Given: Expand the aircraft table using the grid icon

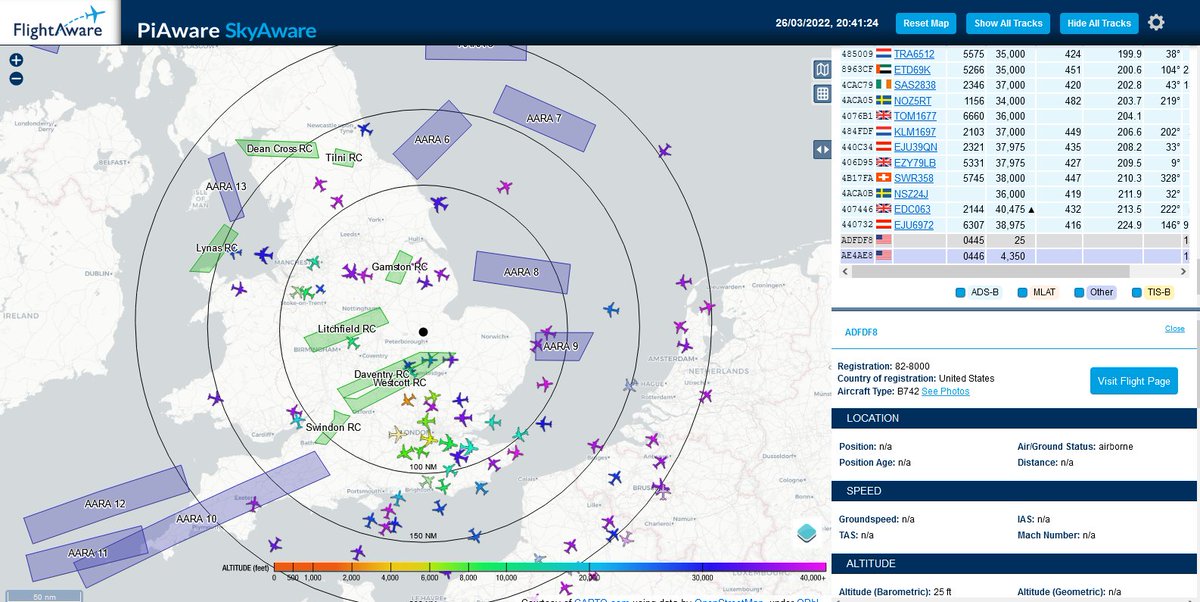Looking at the screenshot, I should (821, 94).
